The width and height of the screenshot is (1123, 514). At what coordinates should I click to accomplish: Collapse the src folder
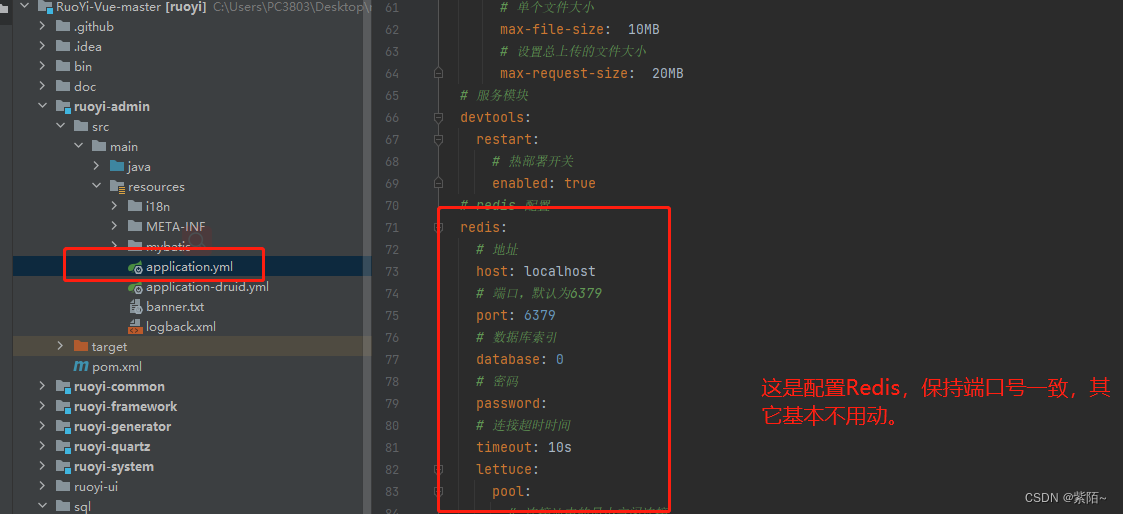pos(61,127)
